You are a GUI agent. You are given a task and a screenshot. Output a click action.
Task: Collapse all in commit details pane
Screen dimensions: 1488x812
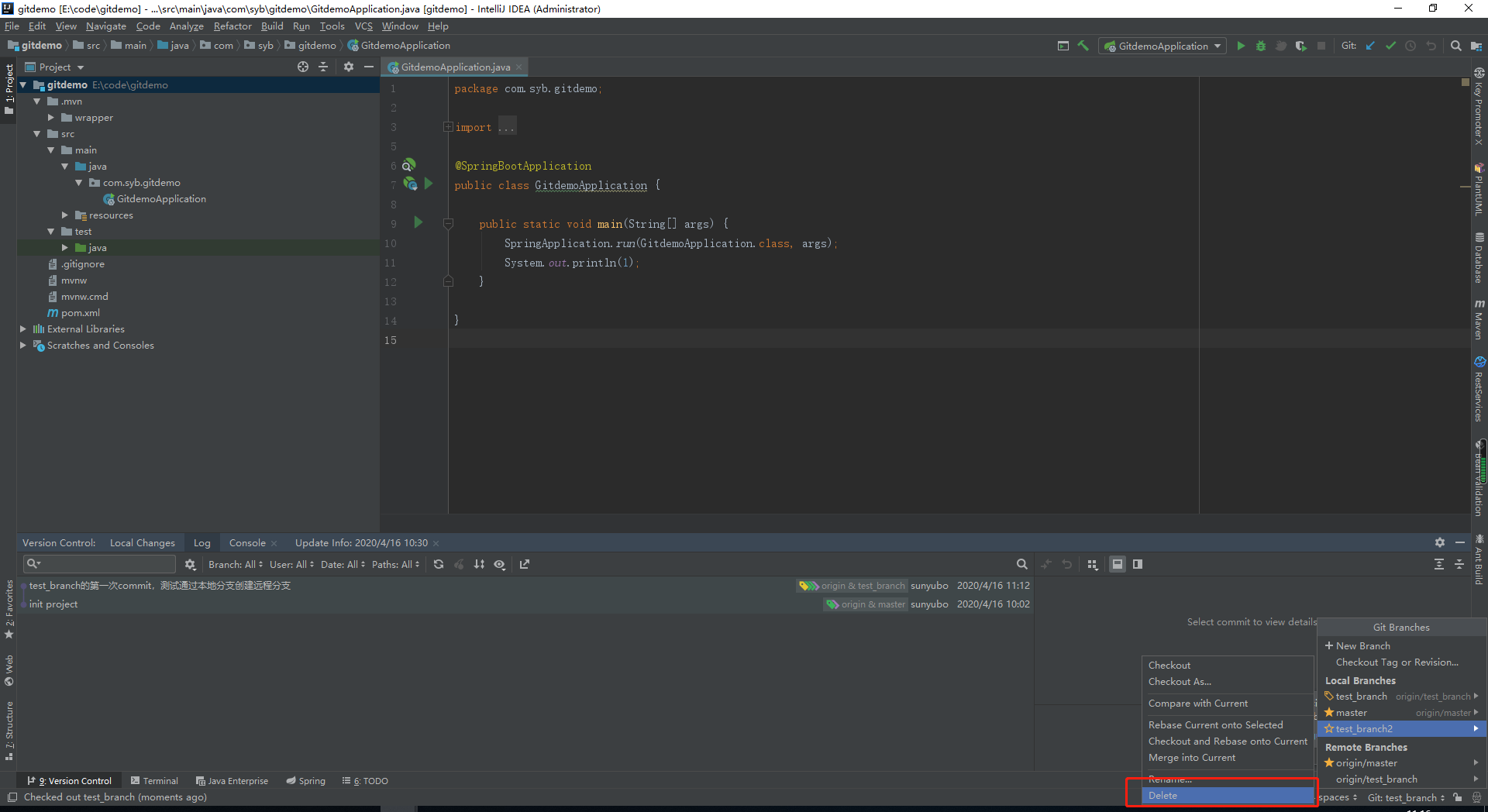(1459, 564)
